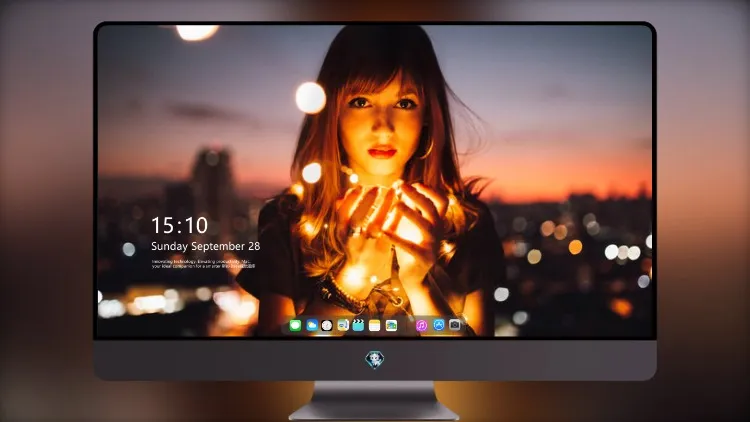Screen dimensions: 750x422
Task: Open the blue App Store icon
Action: 439,325
